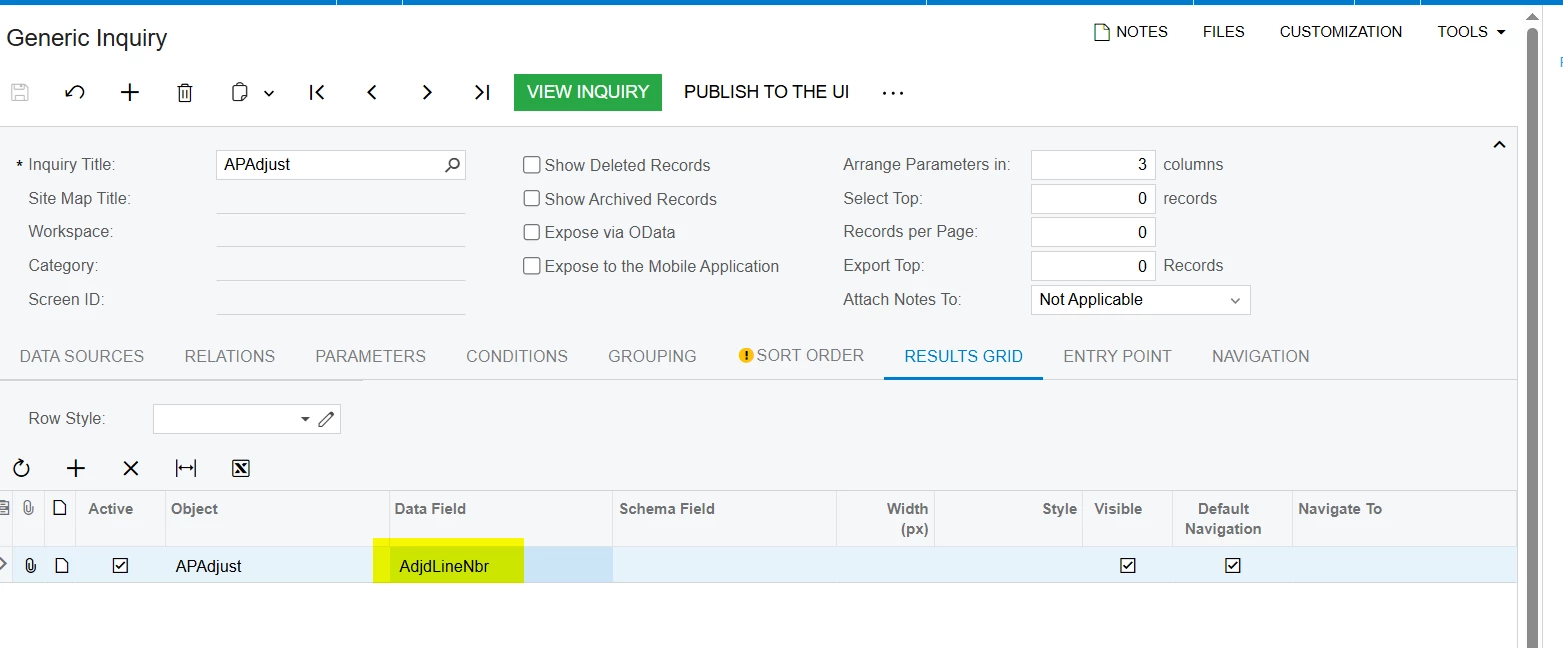Switch to the SORT ORDER tab
Viewport: 1563px width, 648px height.
(801, 355)
